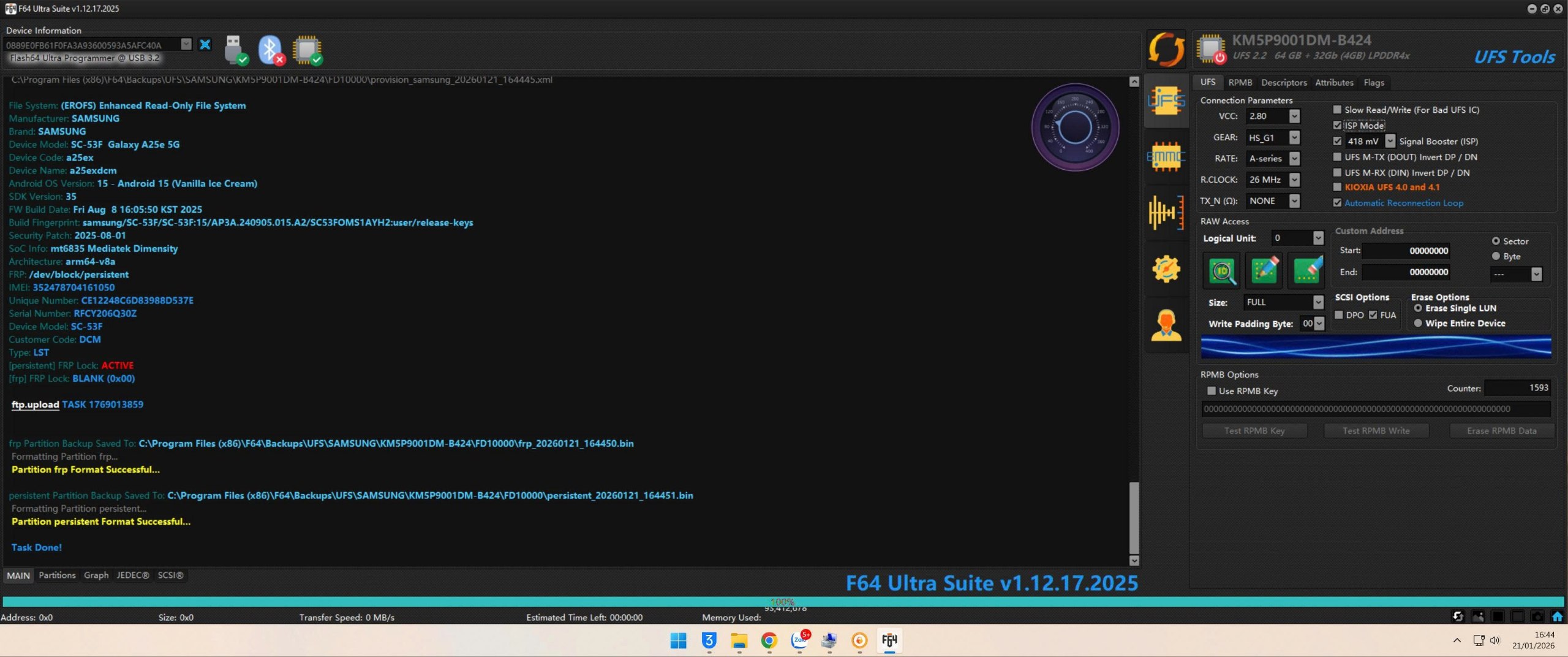The width and height of the screenshot is (1568, 657).
Task: Toggle ISP Mode checkbox
Action: tap(1337, 125)
